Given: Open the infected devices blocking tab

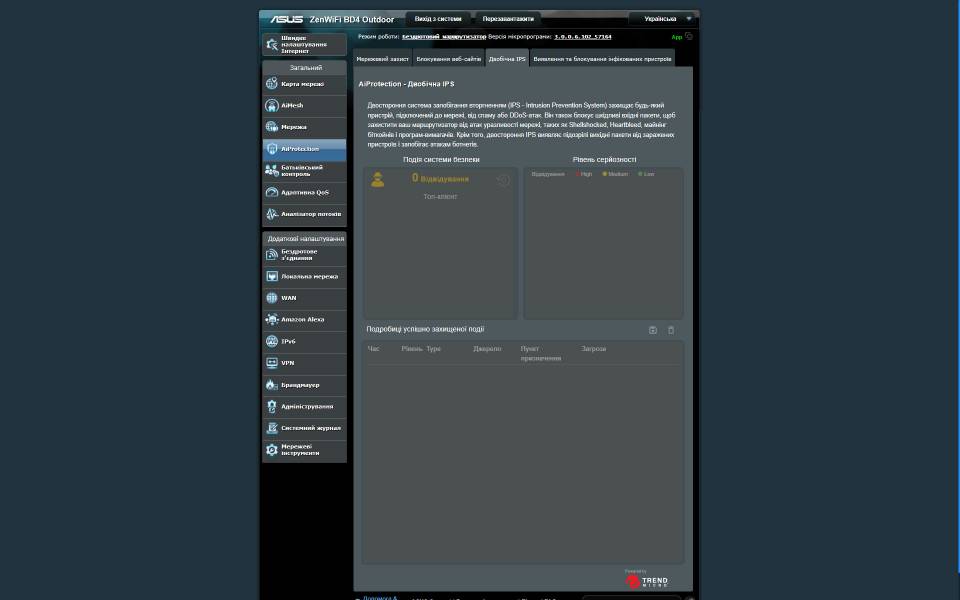Looking at the screenshot, I should 602,59.
